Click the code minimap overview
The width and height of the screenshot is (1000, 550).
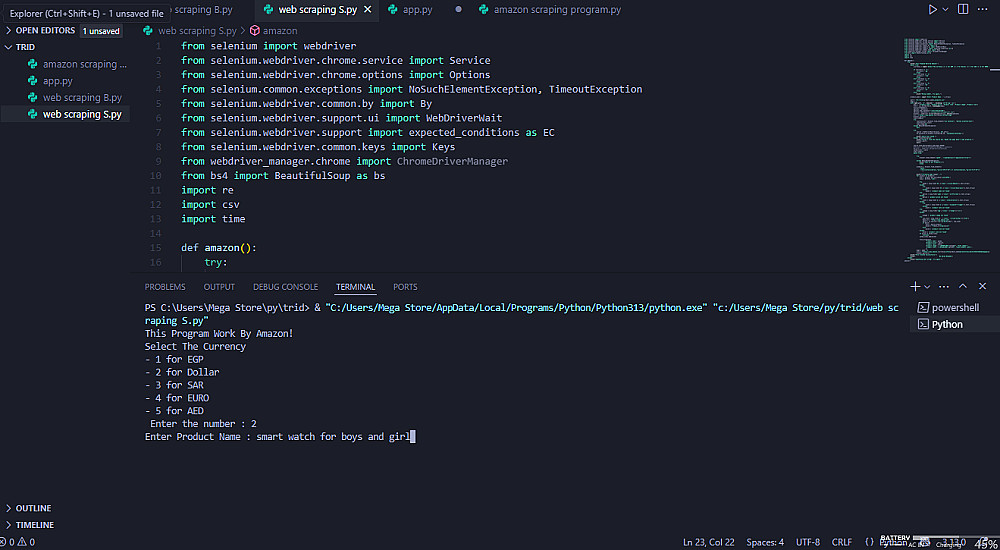coord(946,150)
